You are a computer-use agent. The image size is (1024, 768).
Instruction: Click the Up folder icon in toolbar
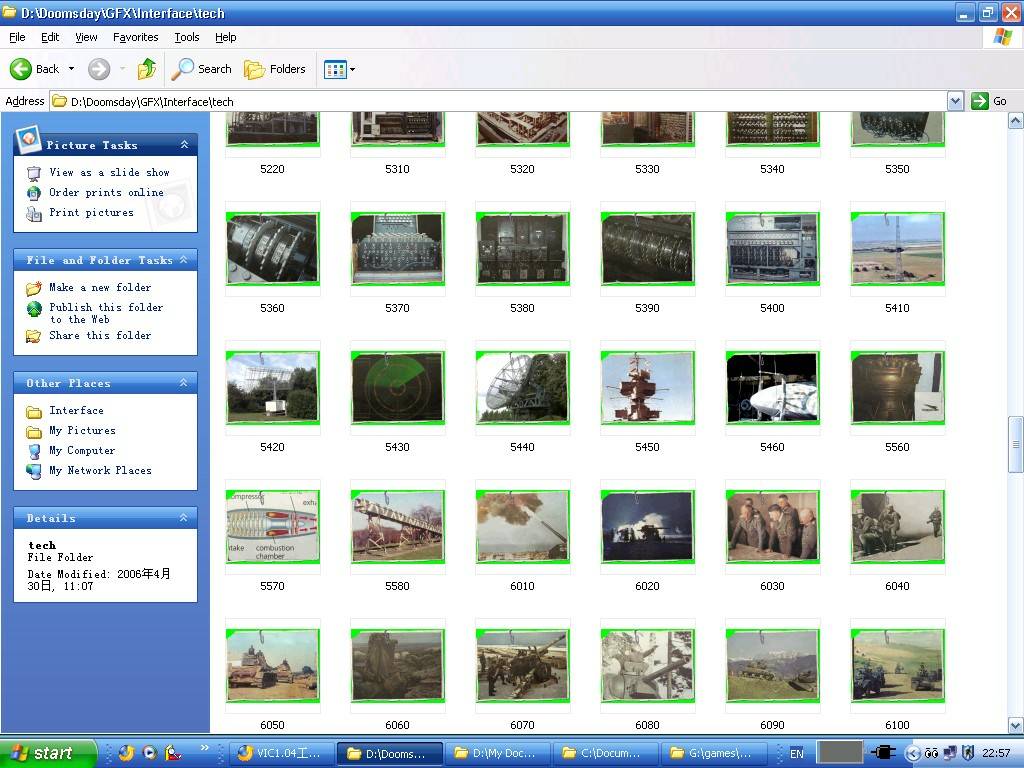tap(147, 69)
